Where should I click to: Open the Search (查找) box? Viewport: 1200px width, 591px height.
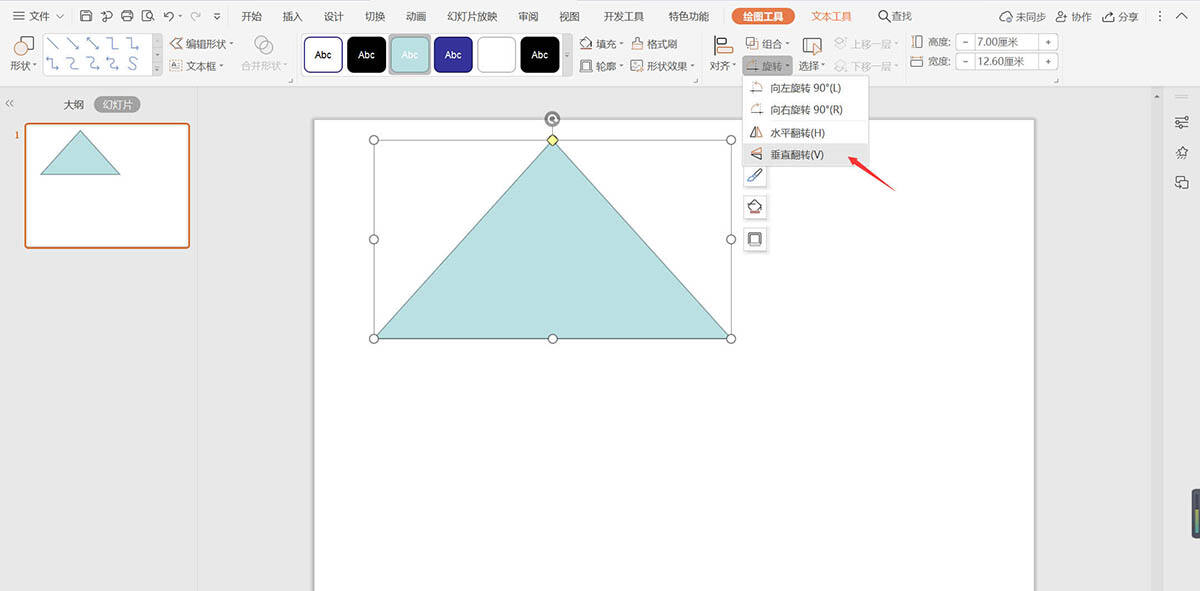point(895,16)
